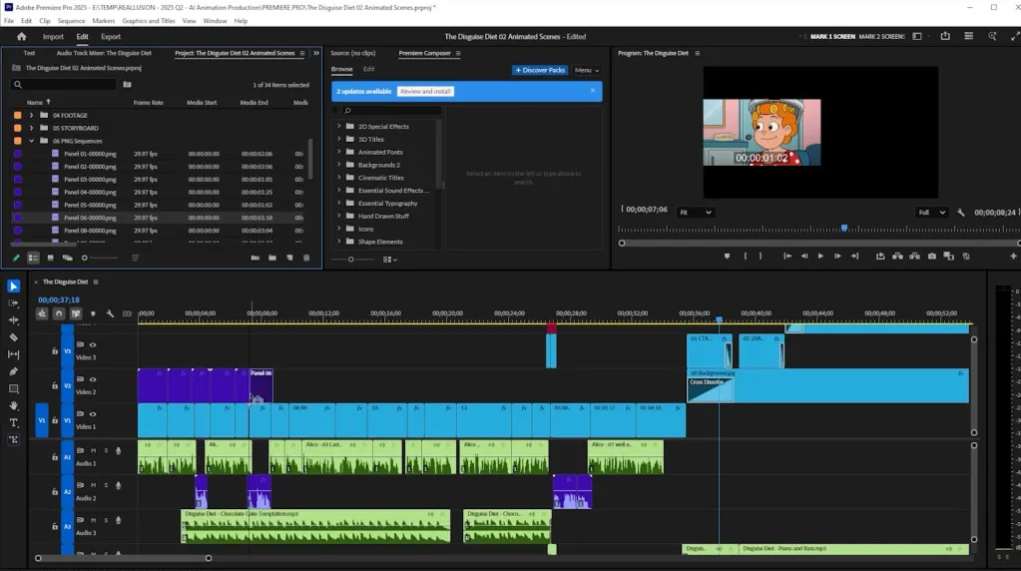This screenshot has width=1021, height=571.
Task: Select the Track Select Forward tool
Action: 14,303
